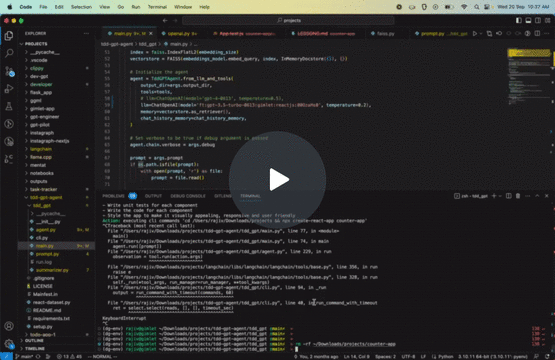The image size is (555, 360).
Task: Expand the flask_app folder
Action: 56,92
